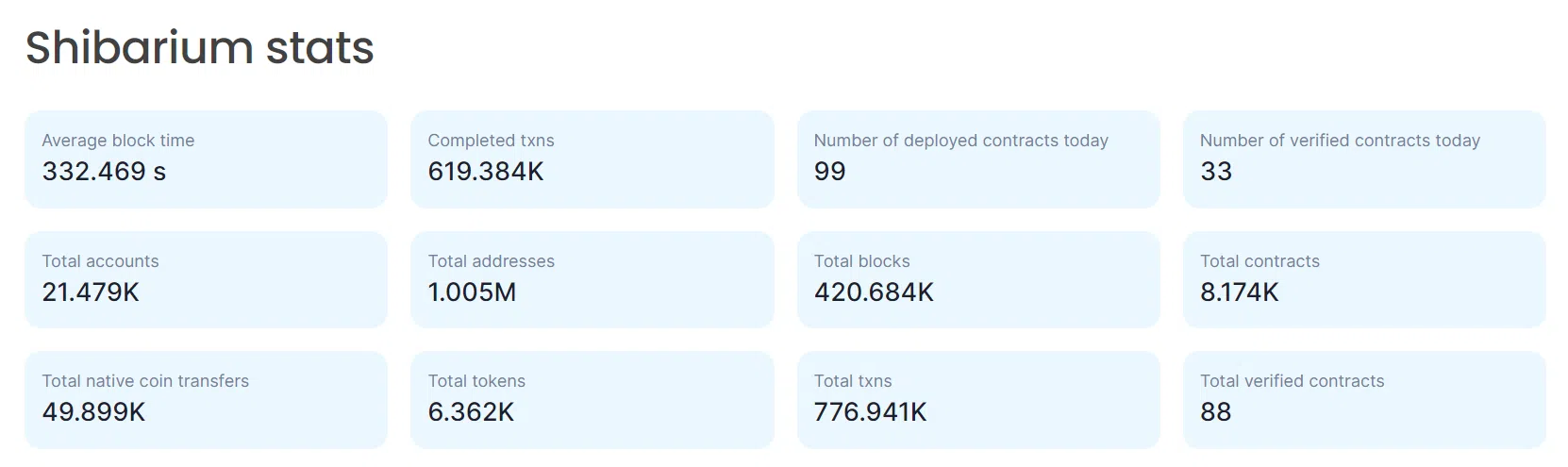Click the 8.174K total contracts value
The image size is (1568, 467).
(x=1240, y=292)
